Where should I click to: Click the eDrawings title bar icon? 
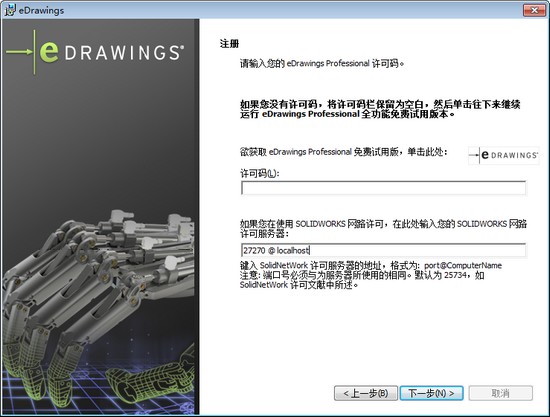(x=10, y=10)
